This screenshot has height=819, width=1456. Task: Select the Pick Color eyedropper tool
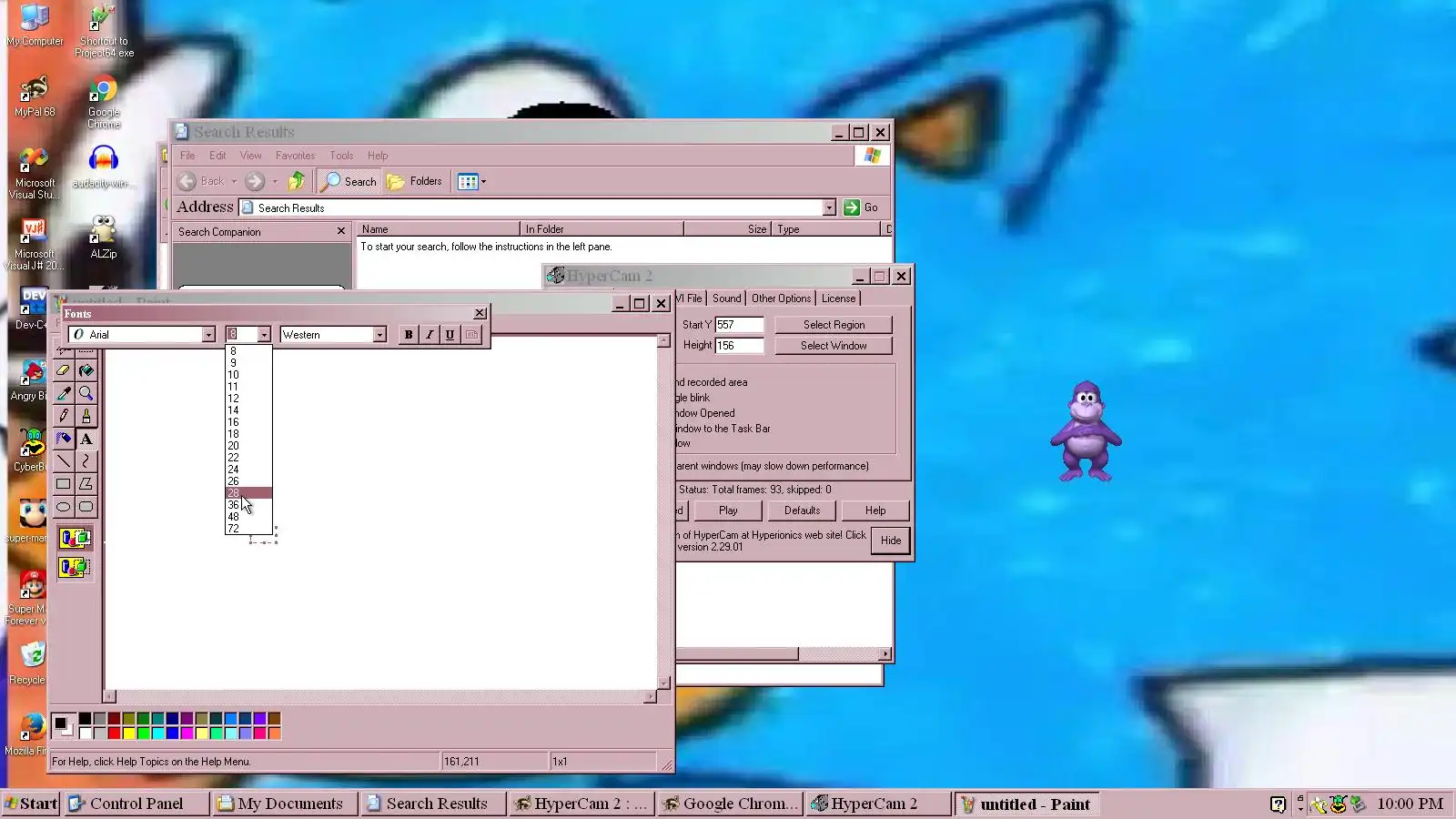64,393
